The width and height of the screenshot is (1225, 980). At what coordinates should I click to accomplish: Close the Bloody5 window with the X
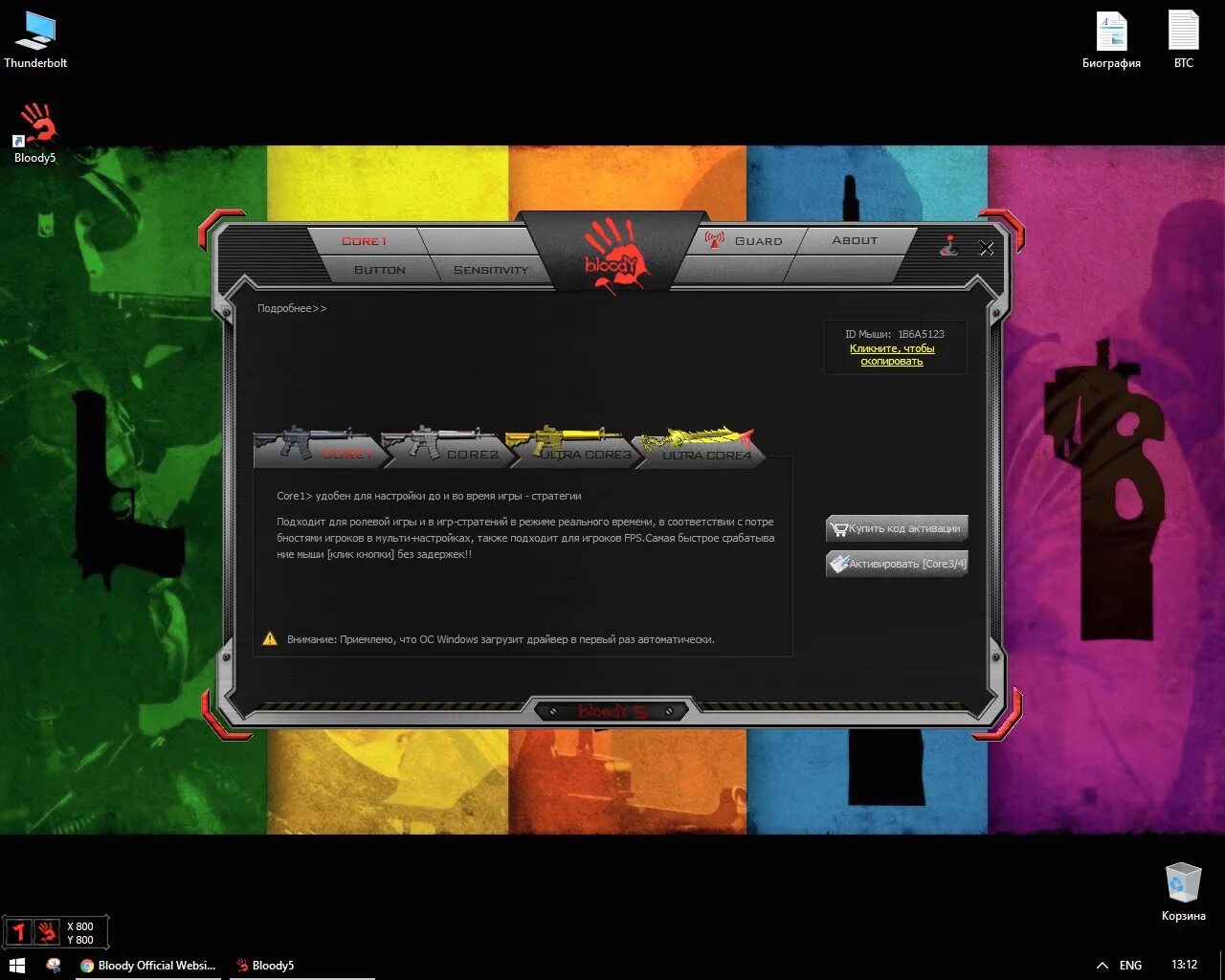pyautogui.click(x=986, y=248)
